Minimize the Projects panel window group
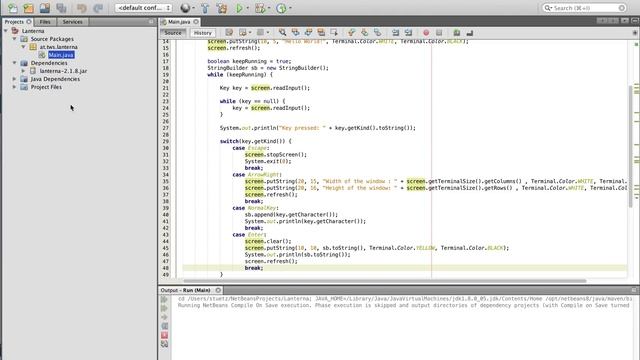 tap(151, 22)
